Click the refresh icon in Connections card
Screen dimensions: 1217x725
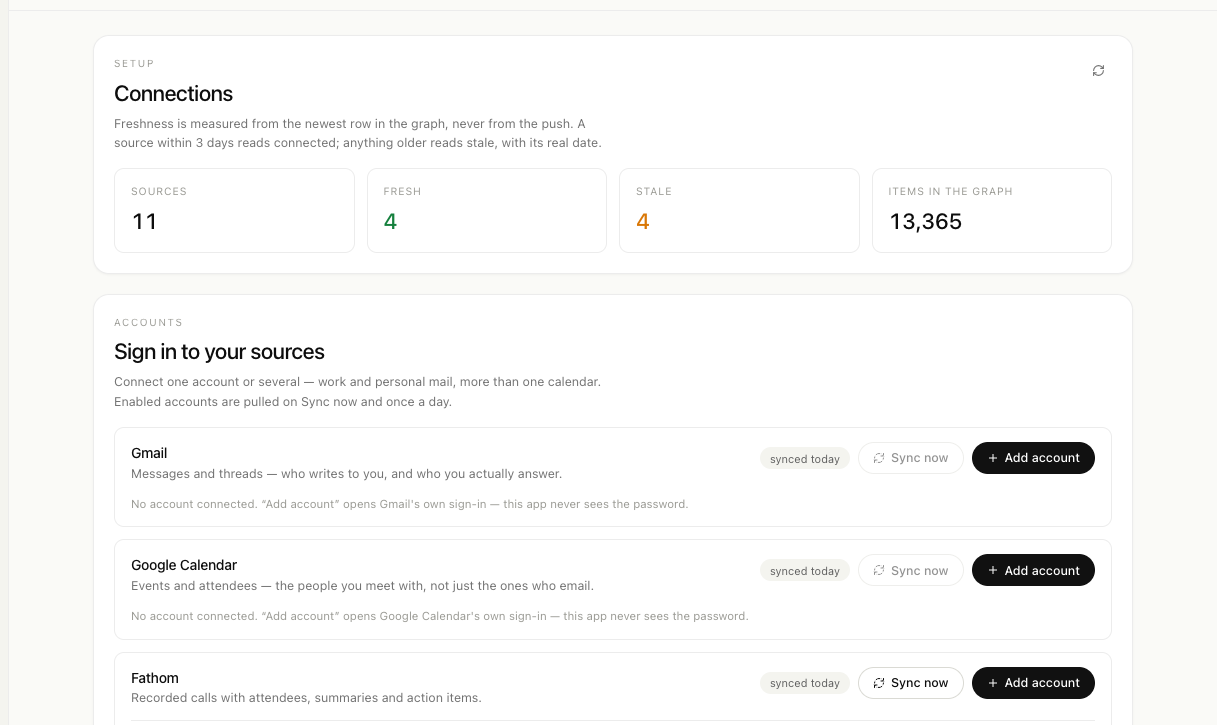pyautogui.click(x=1098, y=71)
